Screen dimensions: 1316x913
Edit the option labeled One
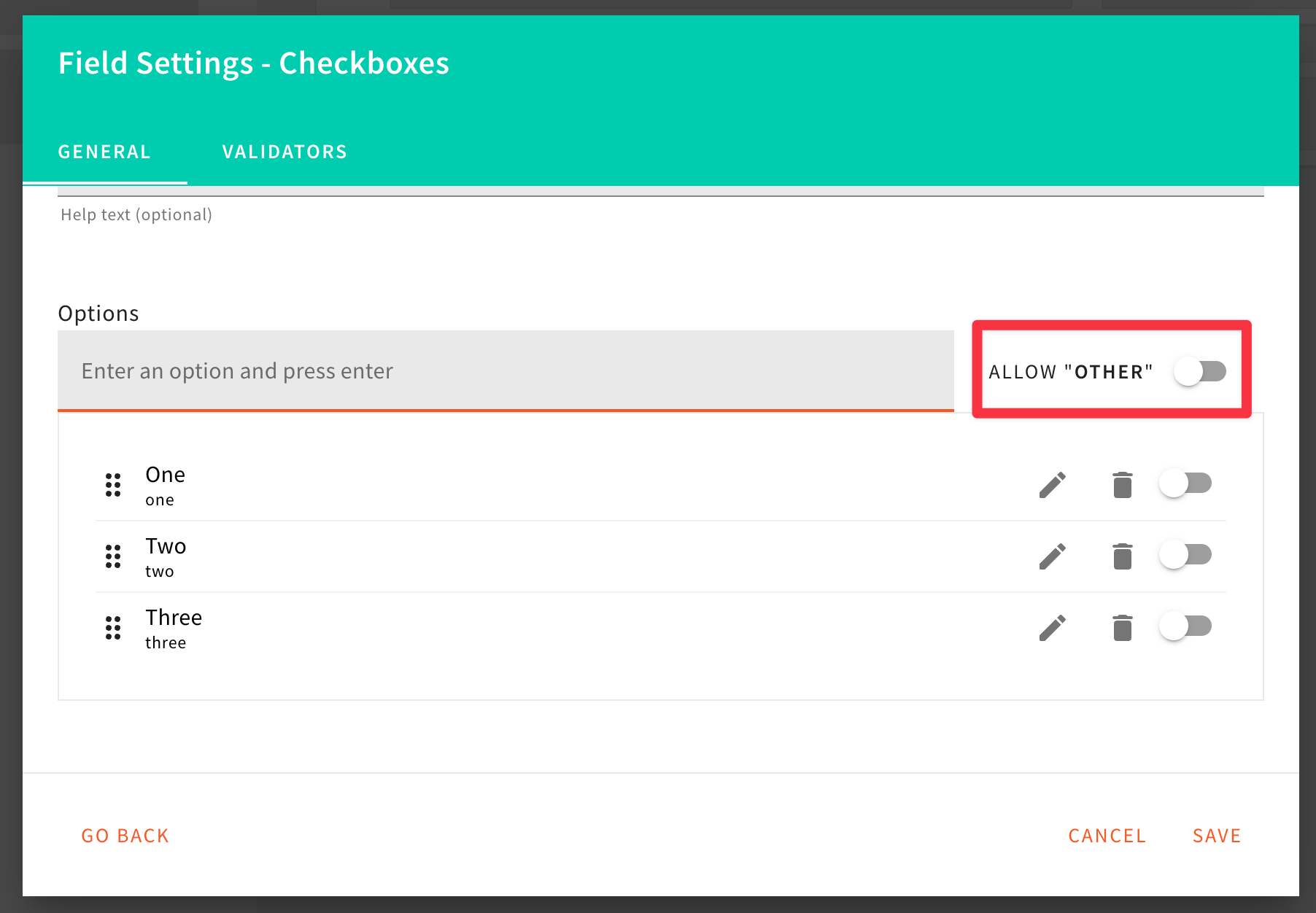point(1051,483)
